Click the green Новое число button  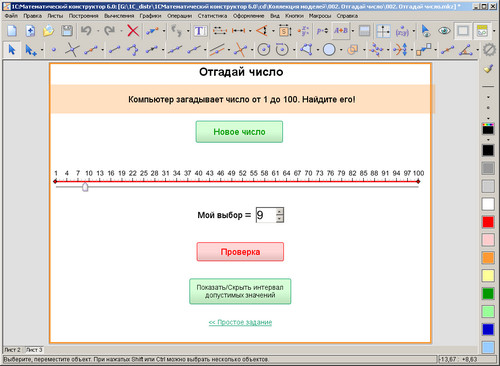239,132
